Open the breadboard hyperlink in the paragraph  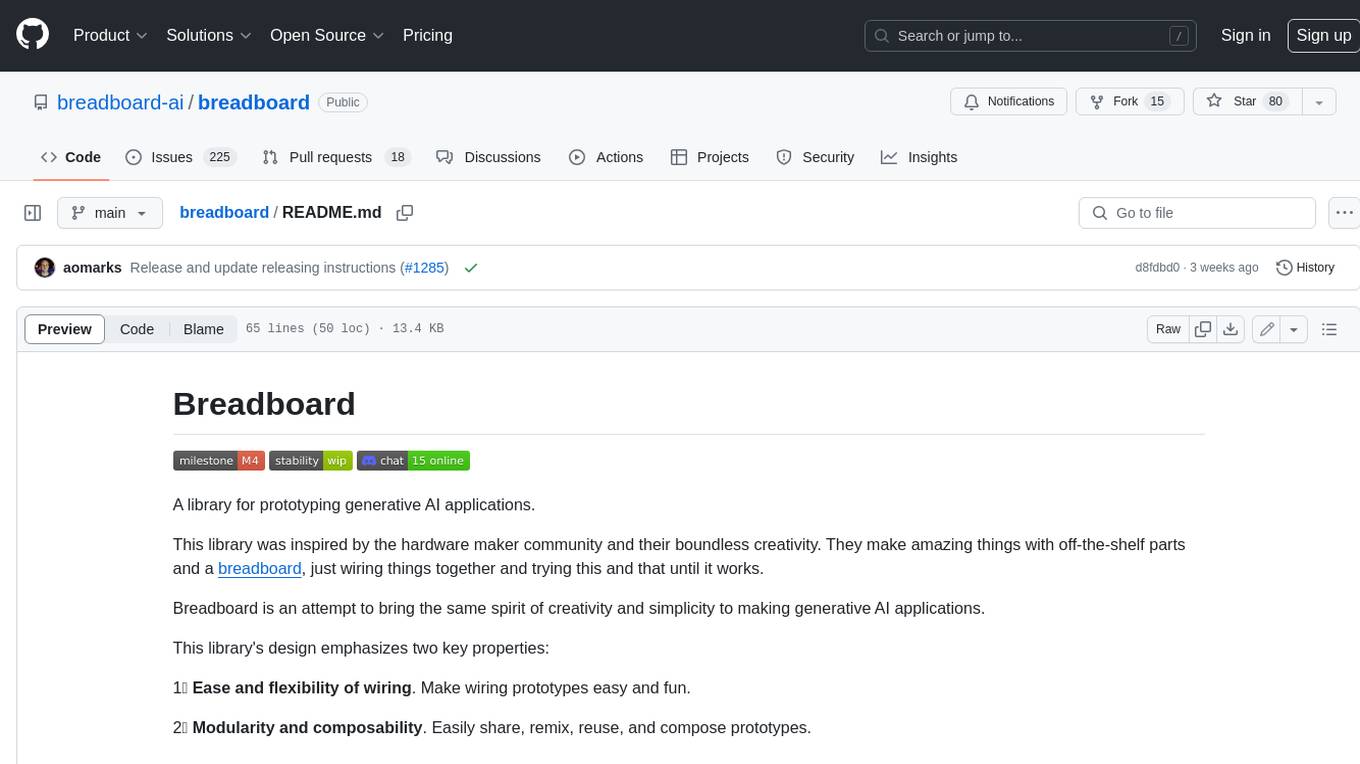click(x=260, y=568)
